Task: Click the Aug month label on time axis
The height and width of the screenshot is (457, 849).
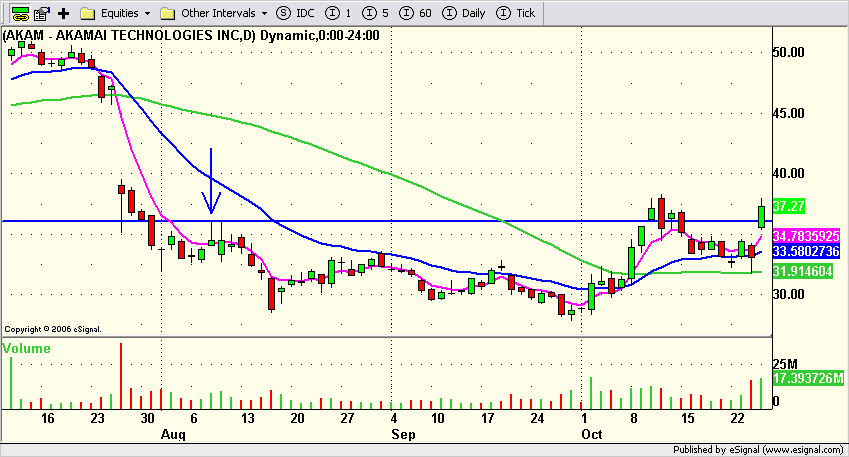Action: click(x=173, y=434)
